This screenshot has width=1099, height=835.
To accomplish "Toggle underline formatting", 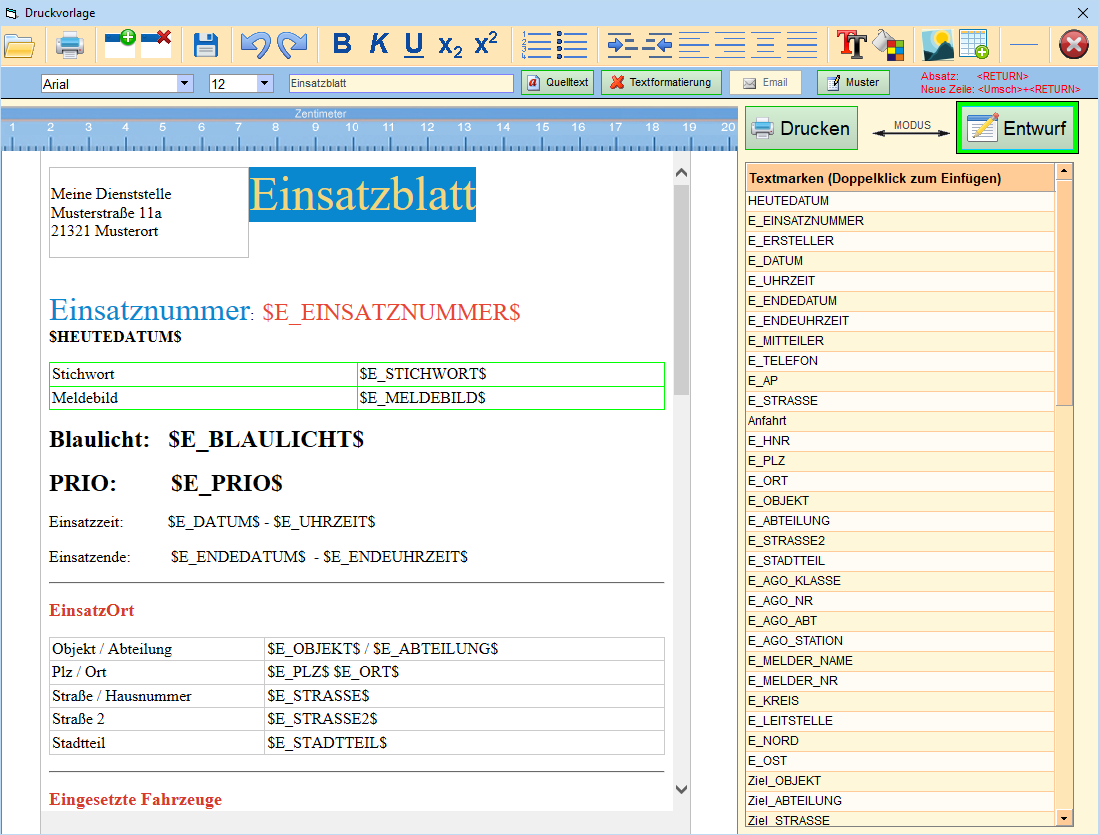I will coord(414,45).
